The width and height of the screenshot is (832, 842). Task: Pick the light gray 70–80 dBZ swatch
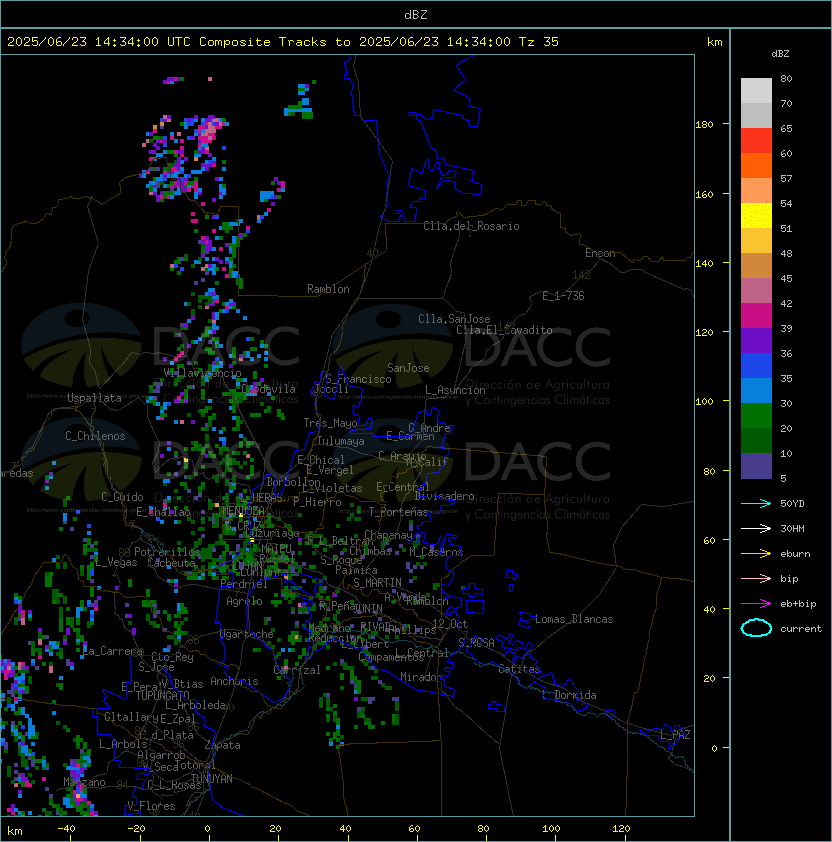point(756,91)
